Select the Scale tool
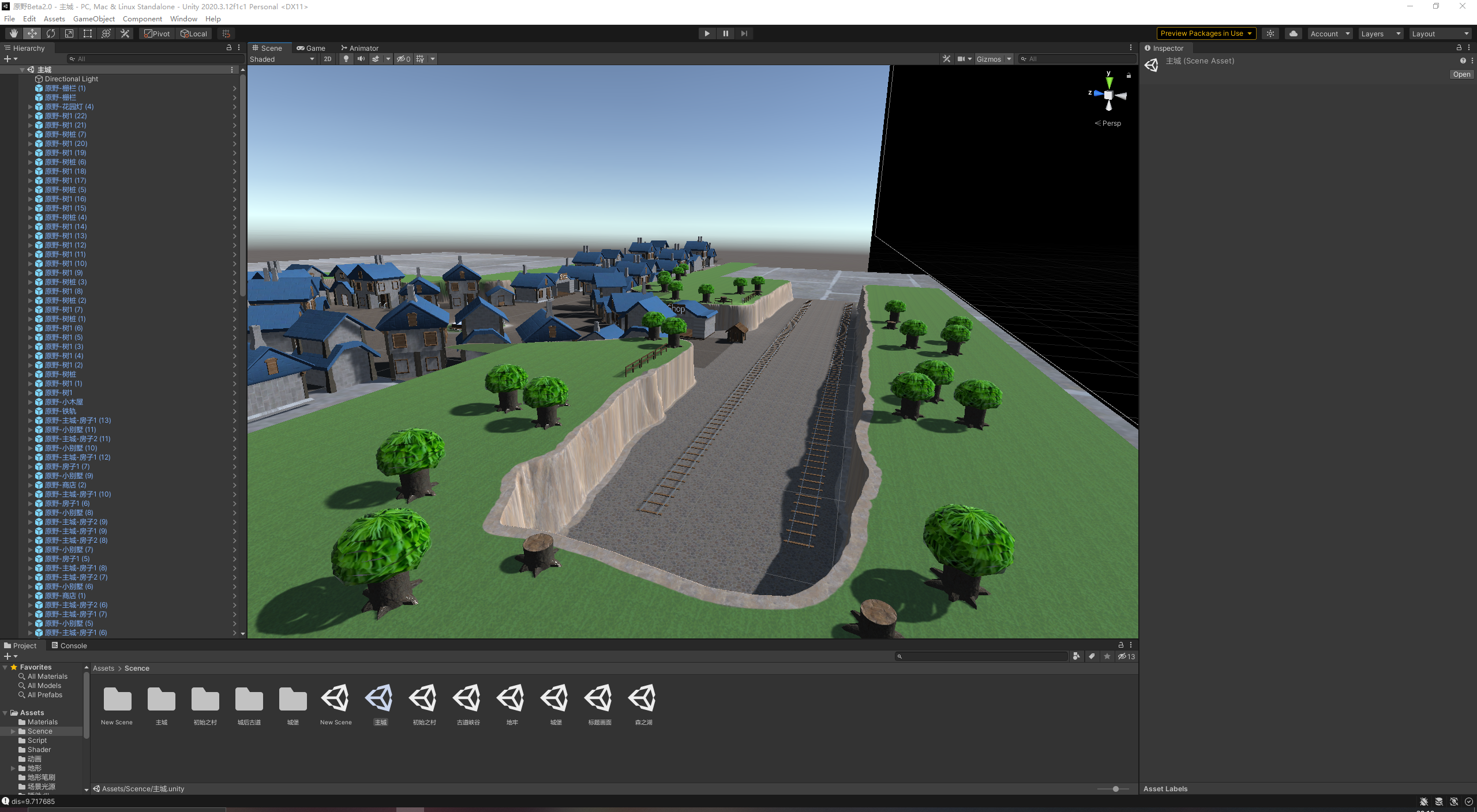The height and width of the screenshot is (812, 1477). click(x=69, y=33)
